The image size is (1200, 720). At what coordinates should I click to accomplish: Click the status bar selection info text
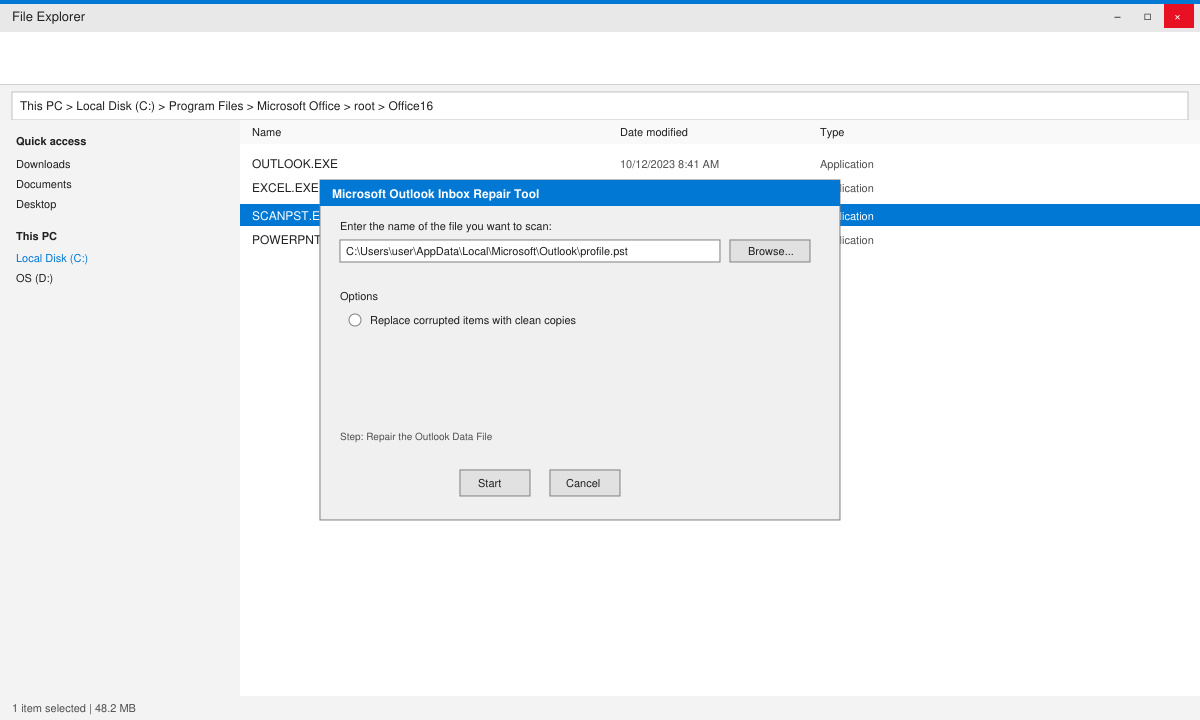74,708
